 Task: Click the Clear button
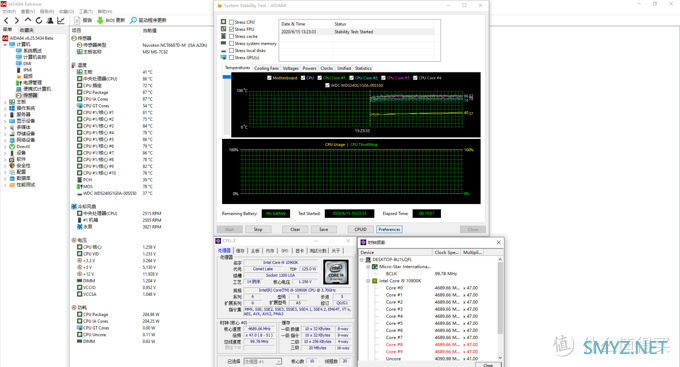pyautogui.click(x=295, y=229)
